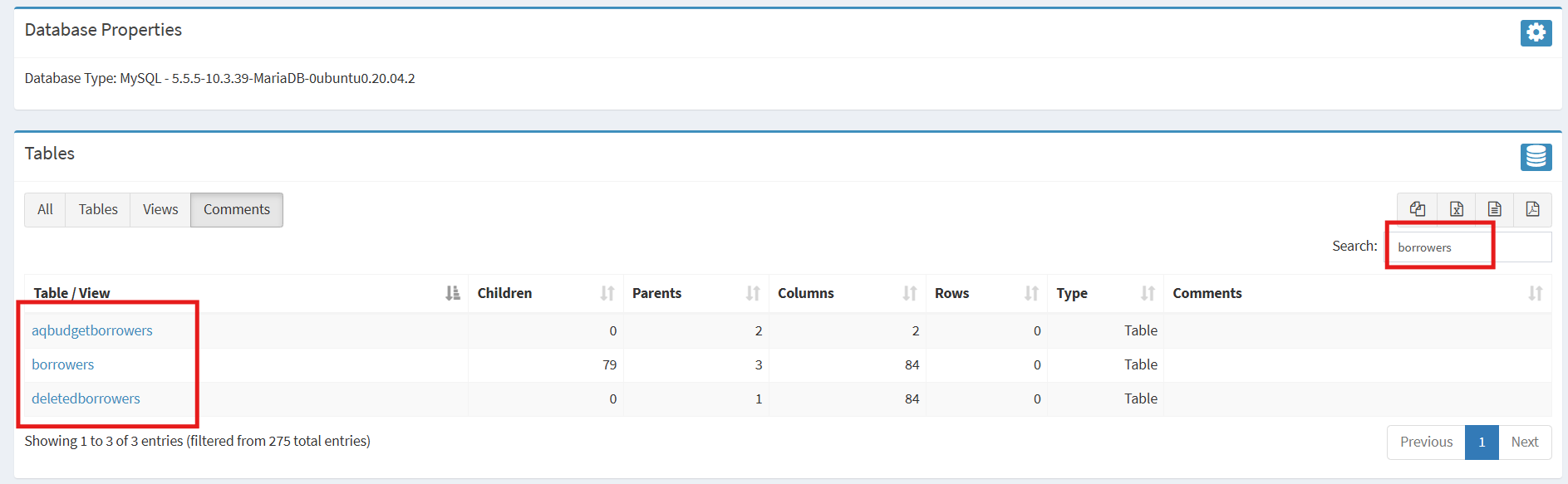Focus the Search field containing borrowers
The image size is (1568, 484).
pyautogui.click(x=1467, y=247)
